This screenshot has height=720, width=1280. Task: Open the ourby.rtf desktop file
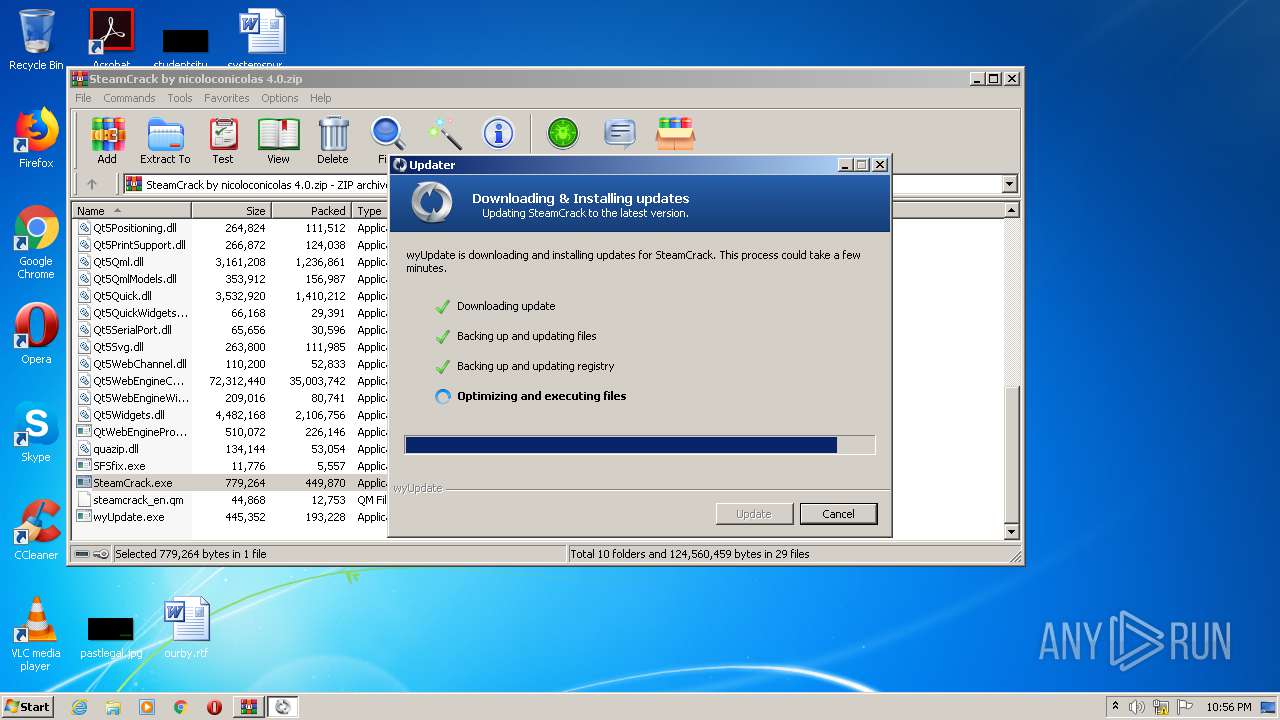click(186, 628)
